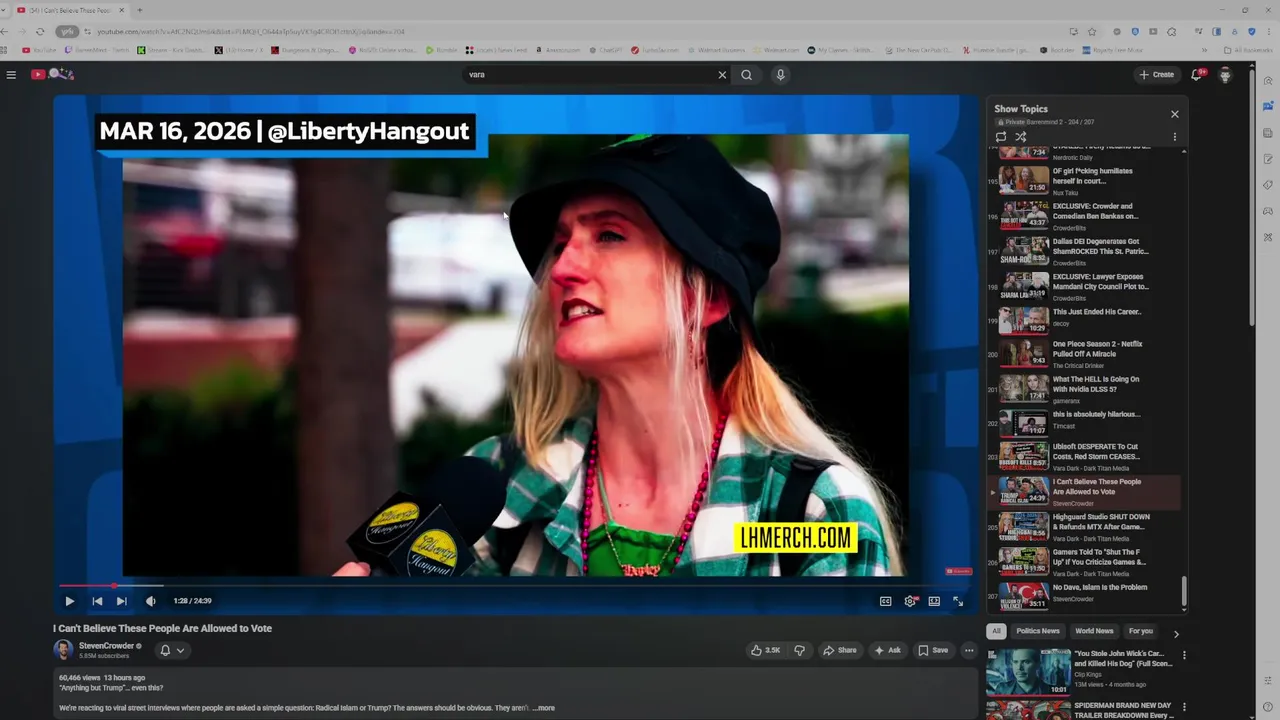The height and width of the screenshot is (720, 1280).
Task: Play the video
Action: click(69, 601)
